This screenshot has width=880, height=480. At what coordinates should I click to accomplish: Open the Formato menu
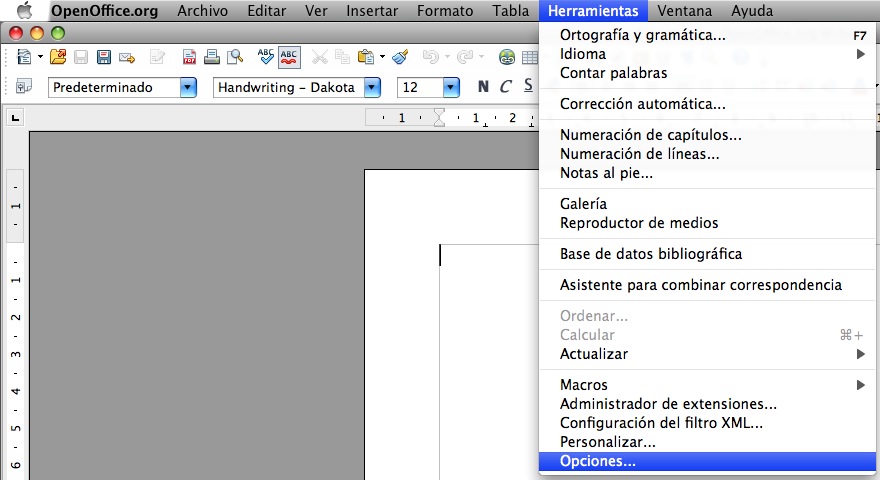click(x=445, y=11)
